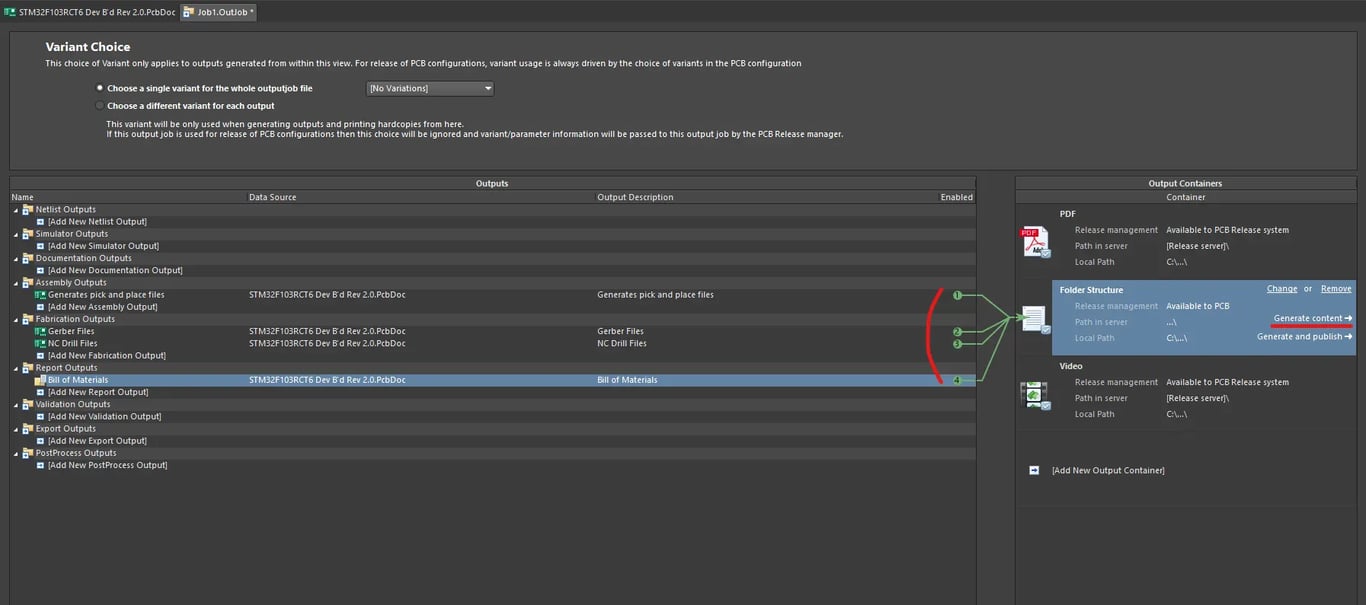Collapse the Report Outputs group
This screenshot has width=1366, height=605.
(x=16, y=368)
